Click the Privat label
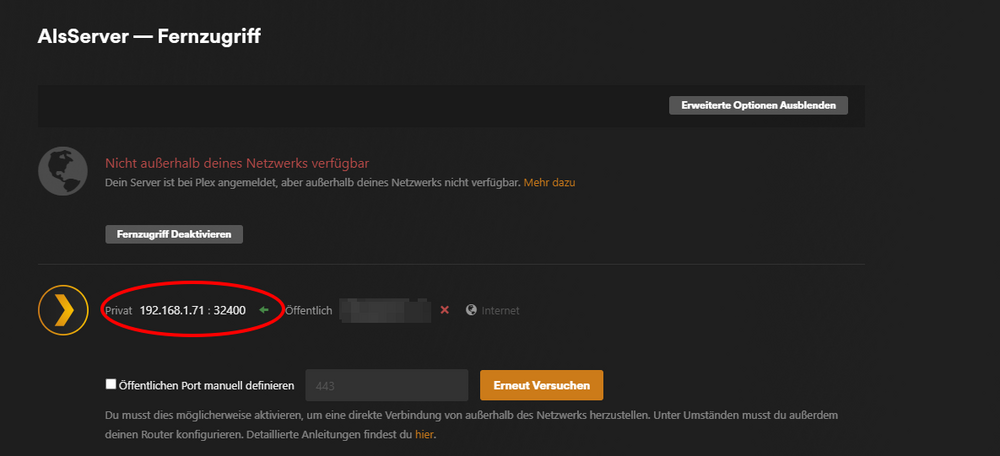Screen dimensions: 1000x456 (119, 311)
